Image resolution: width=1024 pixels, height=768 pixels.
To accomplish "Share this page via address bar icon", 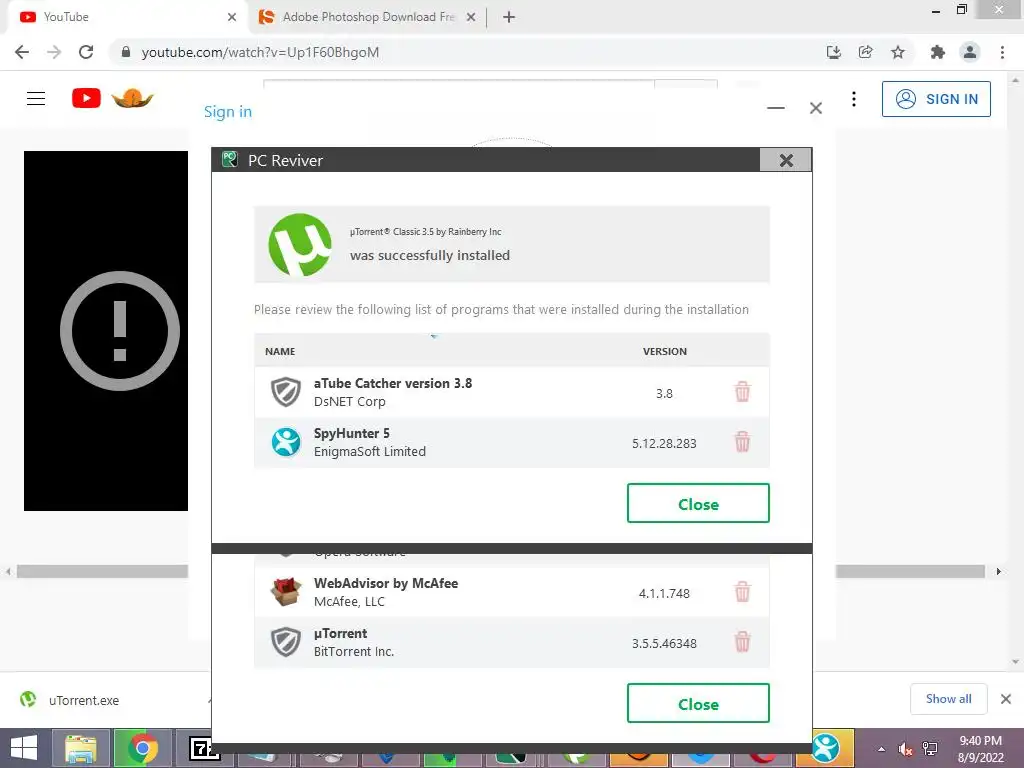I will pos(865,52).
